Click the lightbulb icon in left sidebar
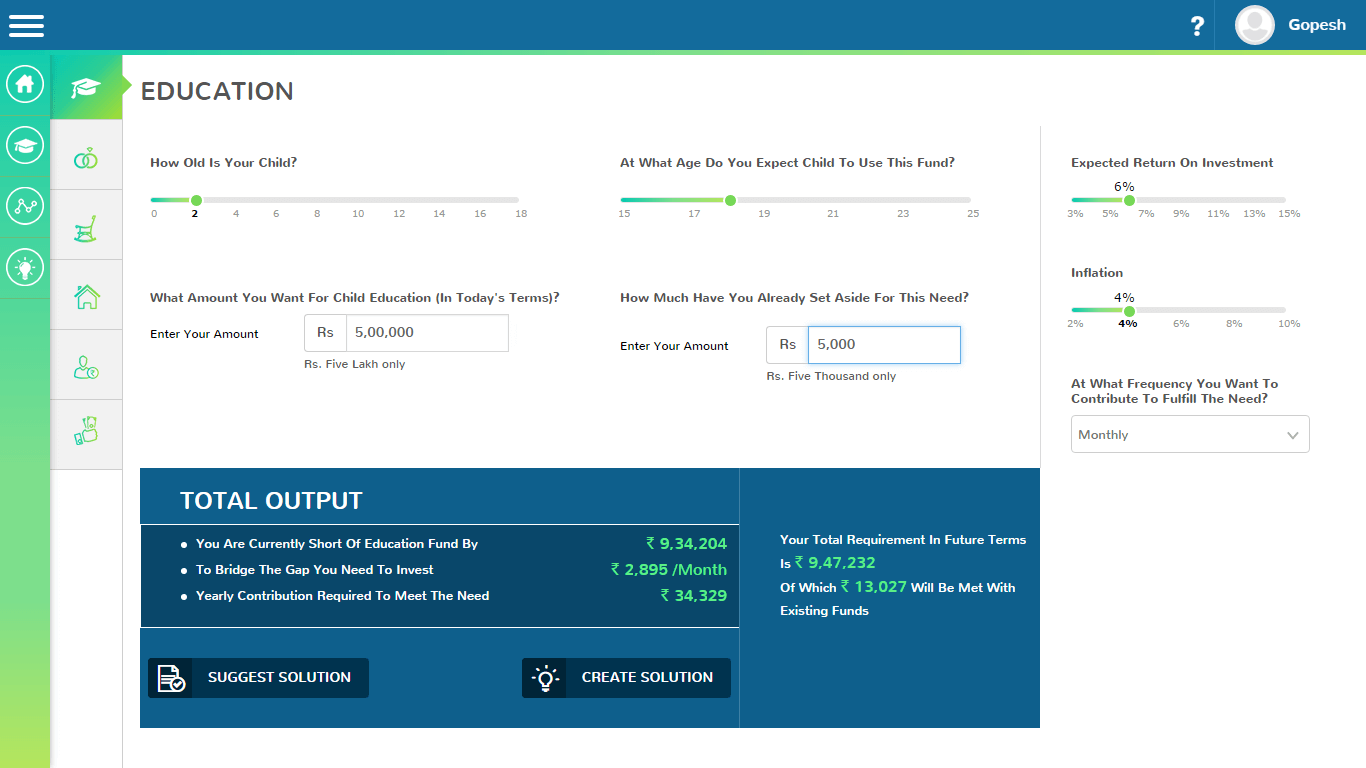Viewport: 1366px width, 768px height. (x=25, y=268)
